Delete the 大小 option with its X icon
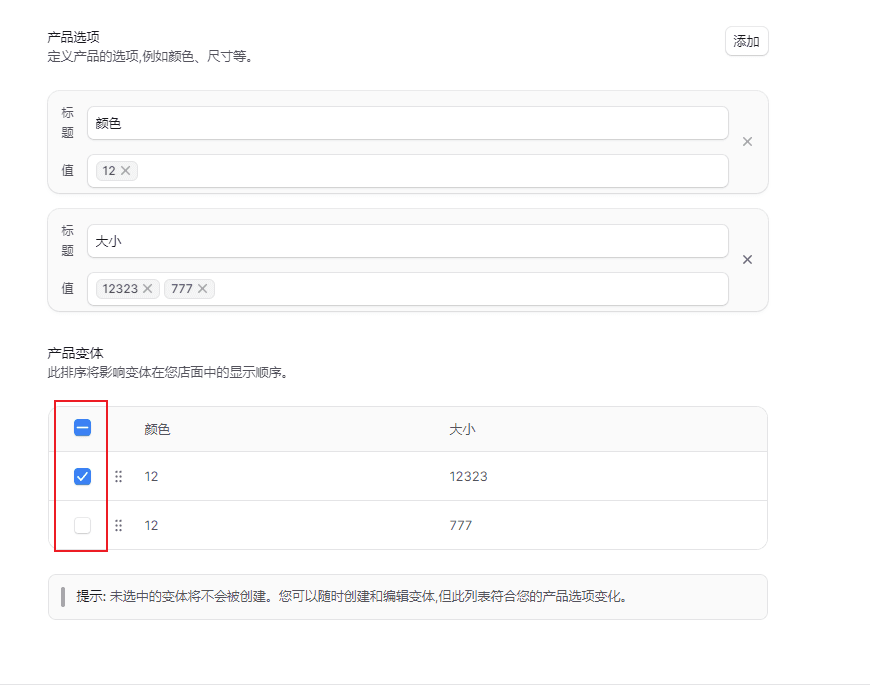This screenshot has height=698, width=870. point(747,260)
